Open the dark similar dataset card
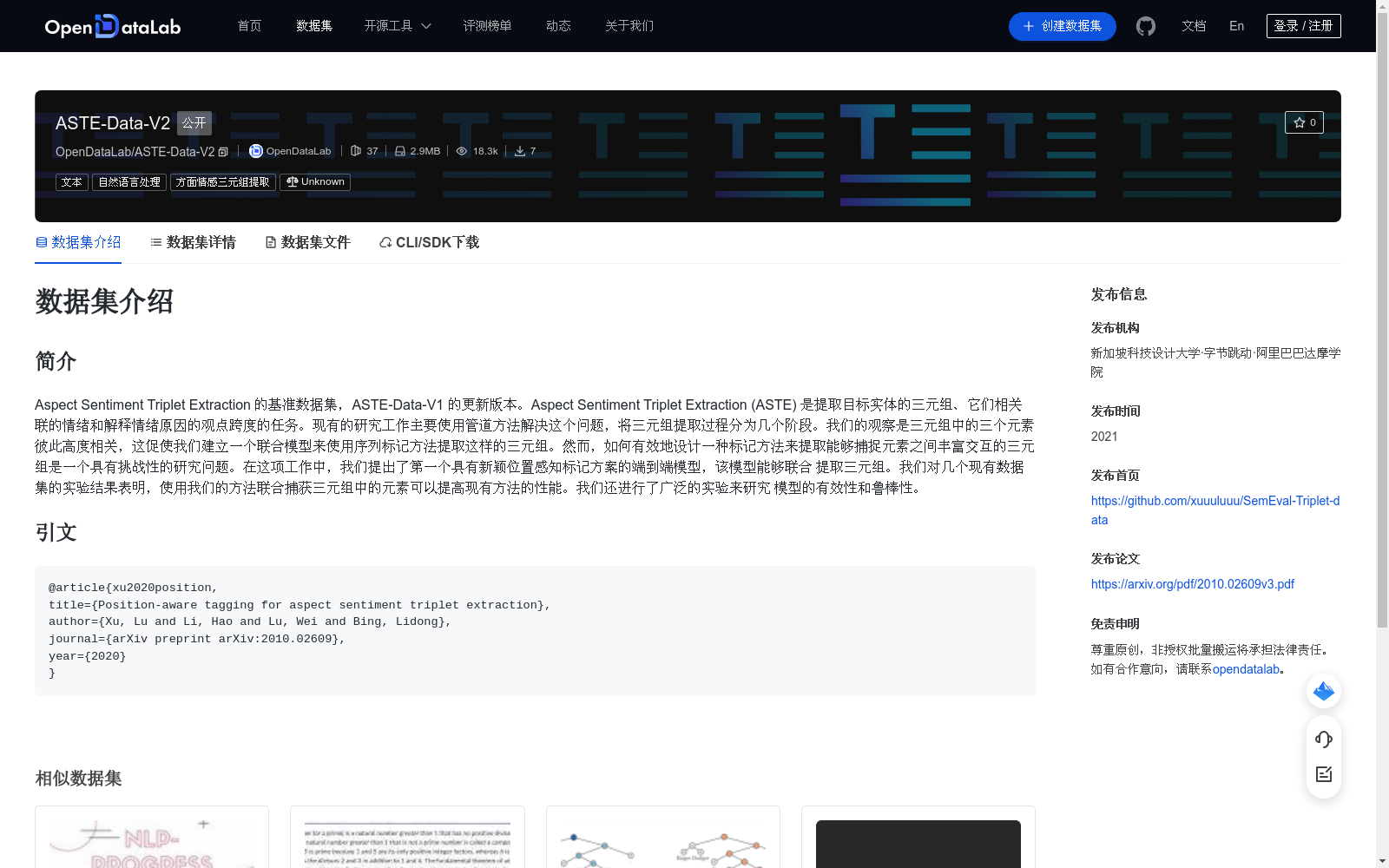Viewport: 1389px width, 868px height. tap(918, 838)
